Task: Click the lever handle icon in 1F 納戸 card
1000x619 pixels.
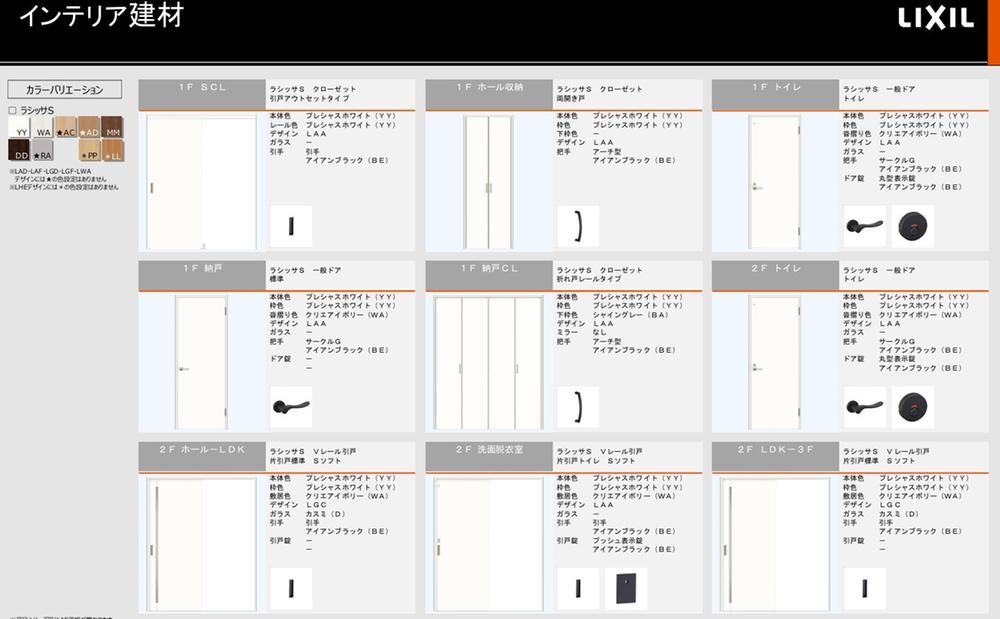Action: (291, 407)
